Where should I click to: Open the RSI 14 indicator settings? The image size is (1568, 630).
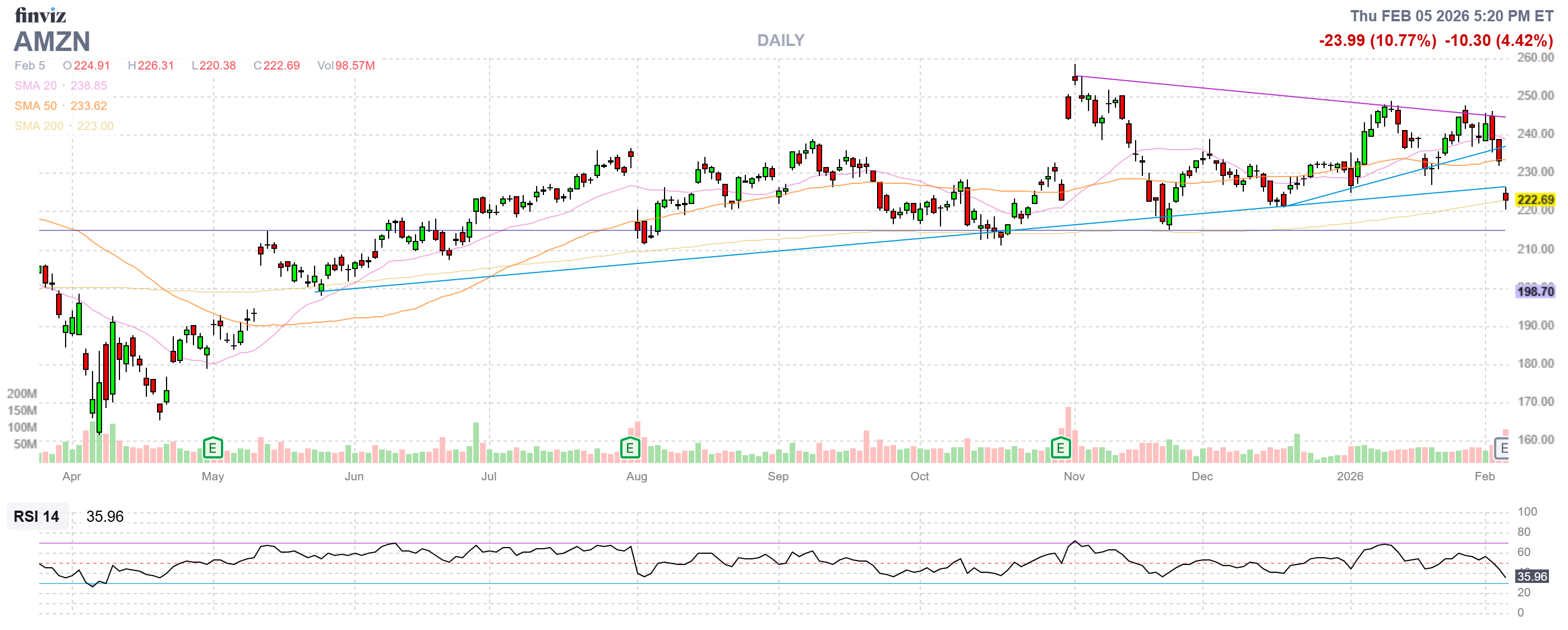pyautogui.click(x=36, y=516)
